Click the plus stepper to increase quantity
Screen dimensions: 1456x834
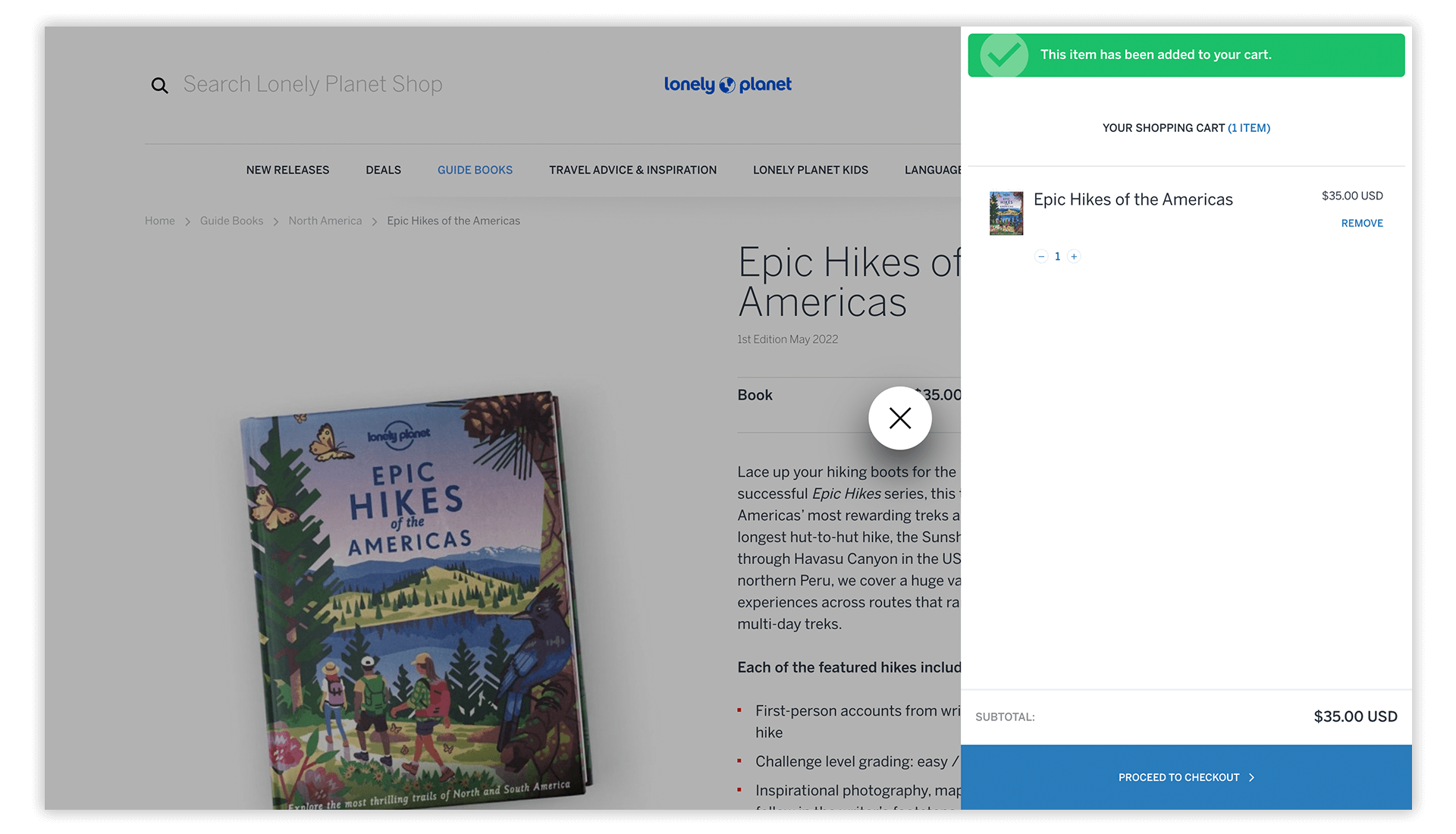click(x=1074, y=256)
